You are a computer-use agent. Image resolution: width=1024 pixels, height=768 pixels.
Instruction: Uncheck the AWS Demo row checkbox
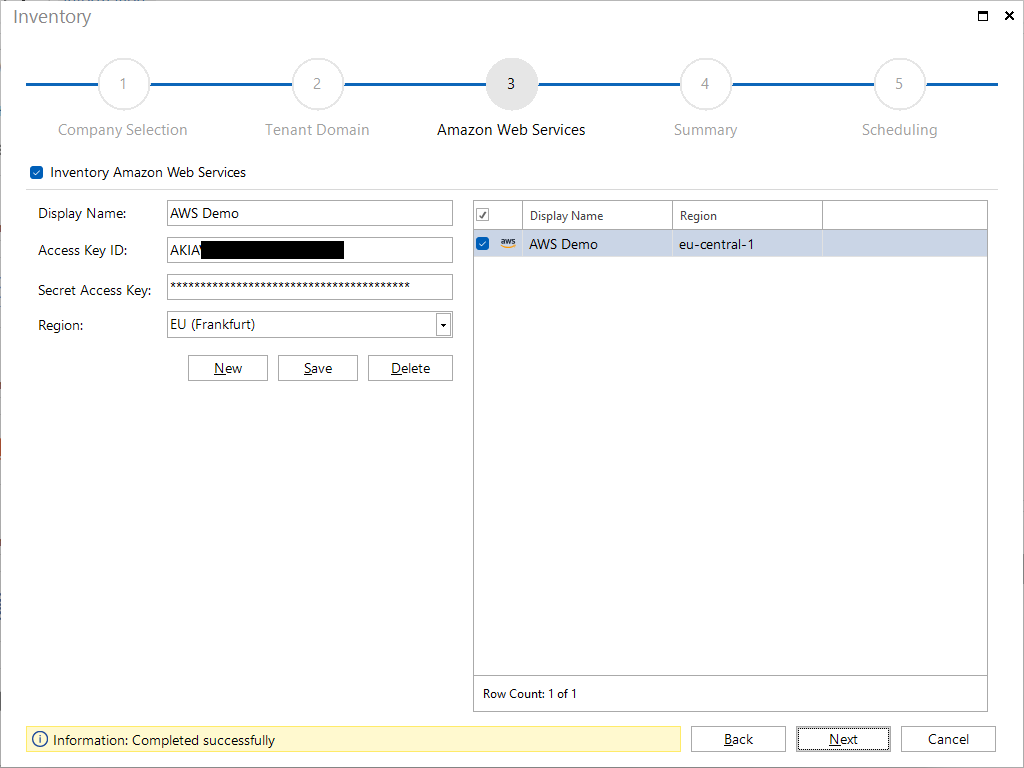point(483,244)
